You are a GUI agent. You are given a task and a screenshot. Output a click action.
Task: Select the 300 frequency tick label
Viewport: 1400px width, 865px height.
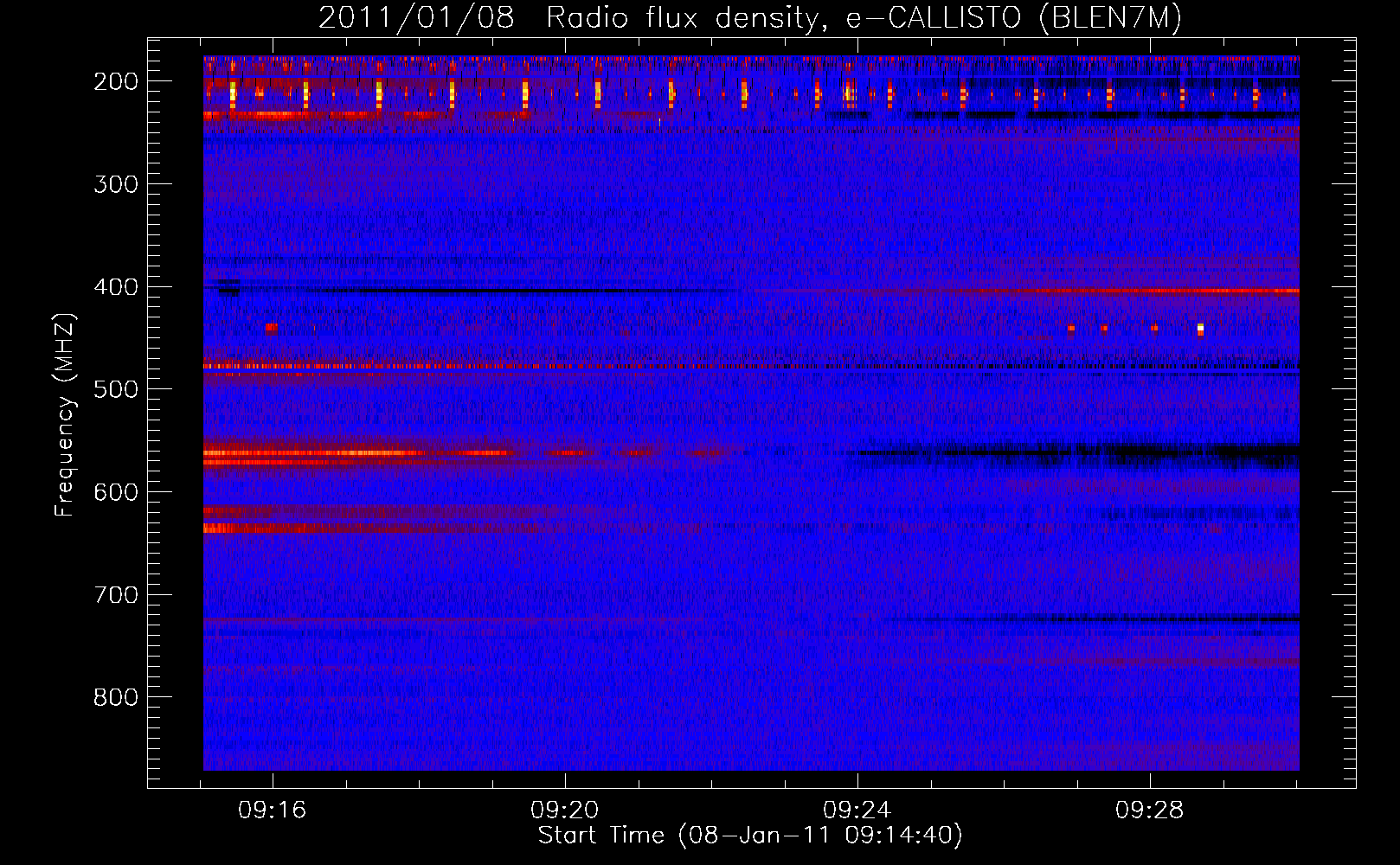pyautogui.click(x=116, y=184)
